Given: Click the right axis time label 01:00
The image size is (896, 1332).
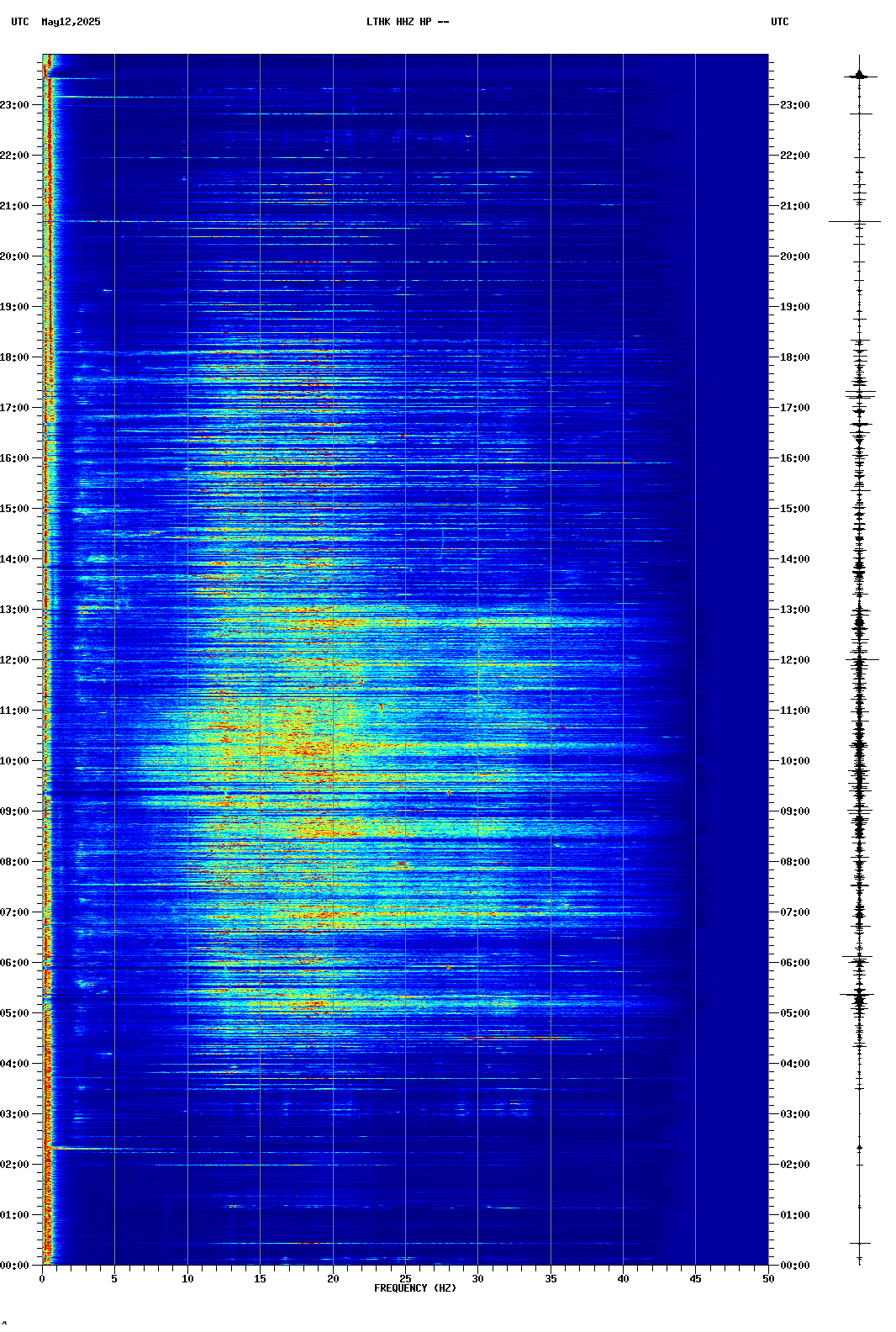Looking at the screenshot, I should tap(795, 1215).
